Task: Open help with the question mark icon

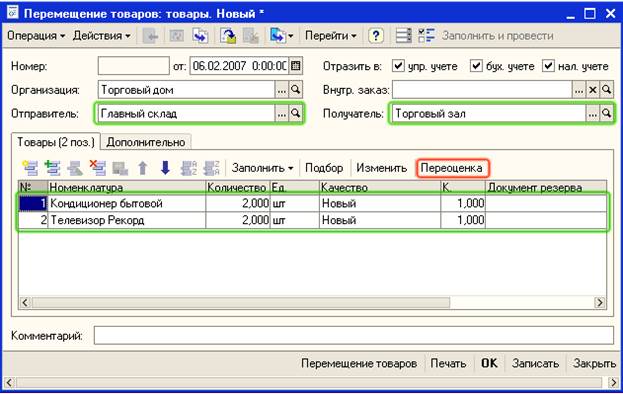Action: tap(375, 36)
